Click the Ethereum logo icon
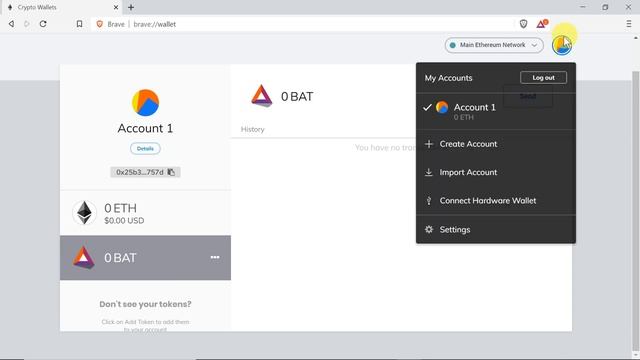 (x=84, y=213)
